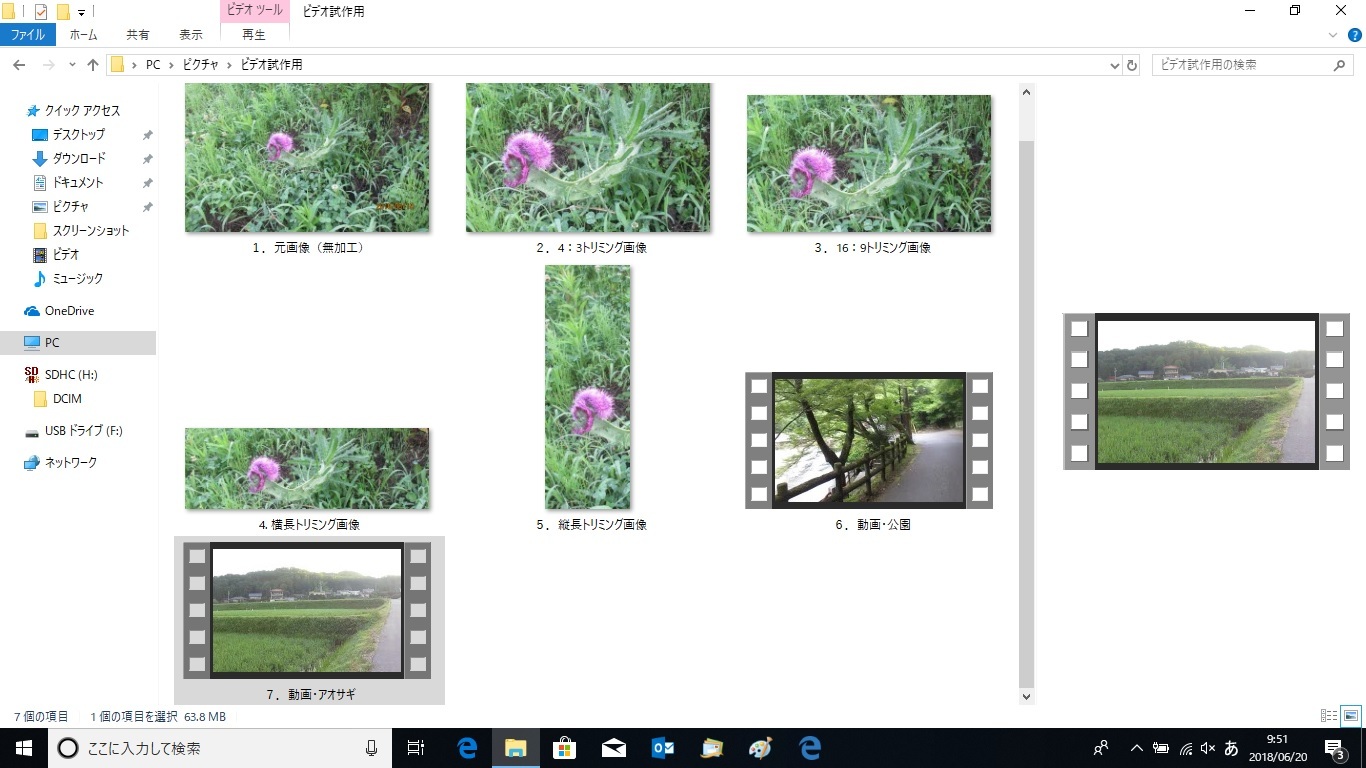Click the search magnifier icon
Image resolution: width=1366 pixels, height=768 pixels.
pos(1340,65)
